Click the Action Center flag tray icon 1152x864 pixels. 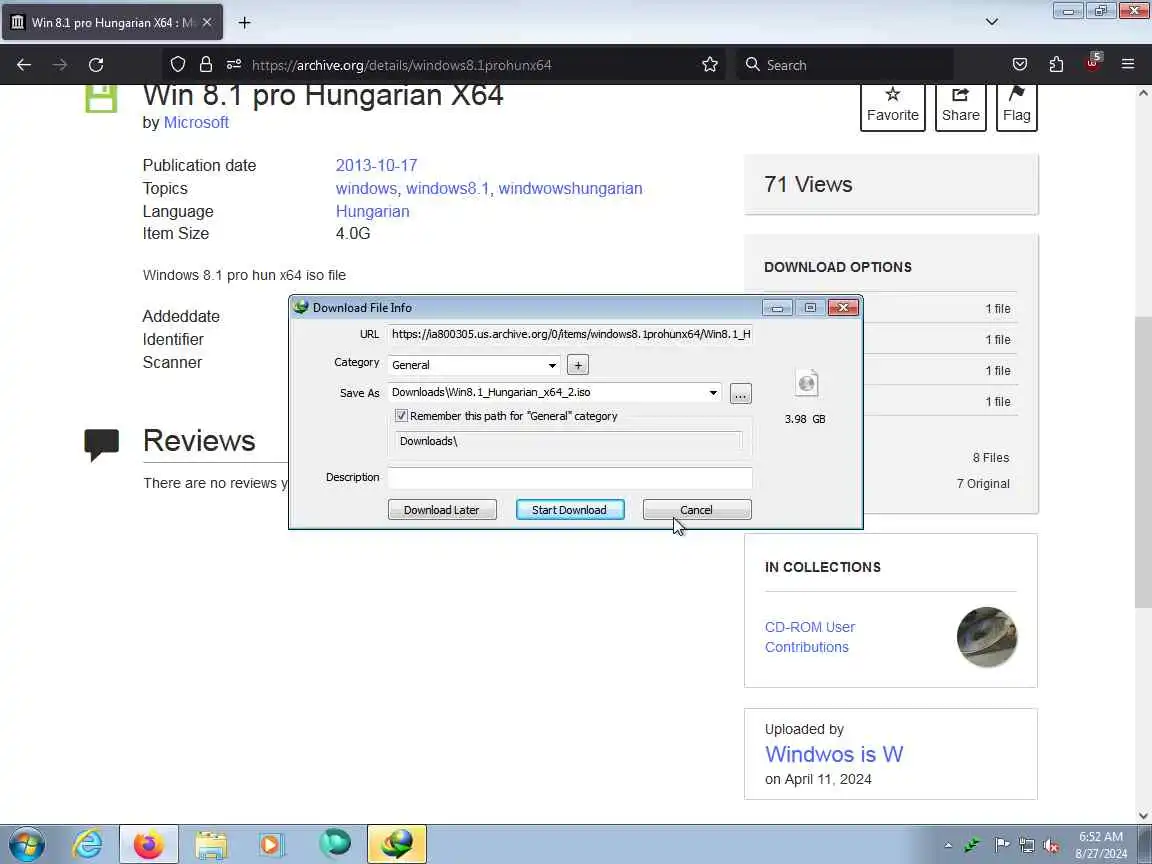(1001, 845)
